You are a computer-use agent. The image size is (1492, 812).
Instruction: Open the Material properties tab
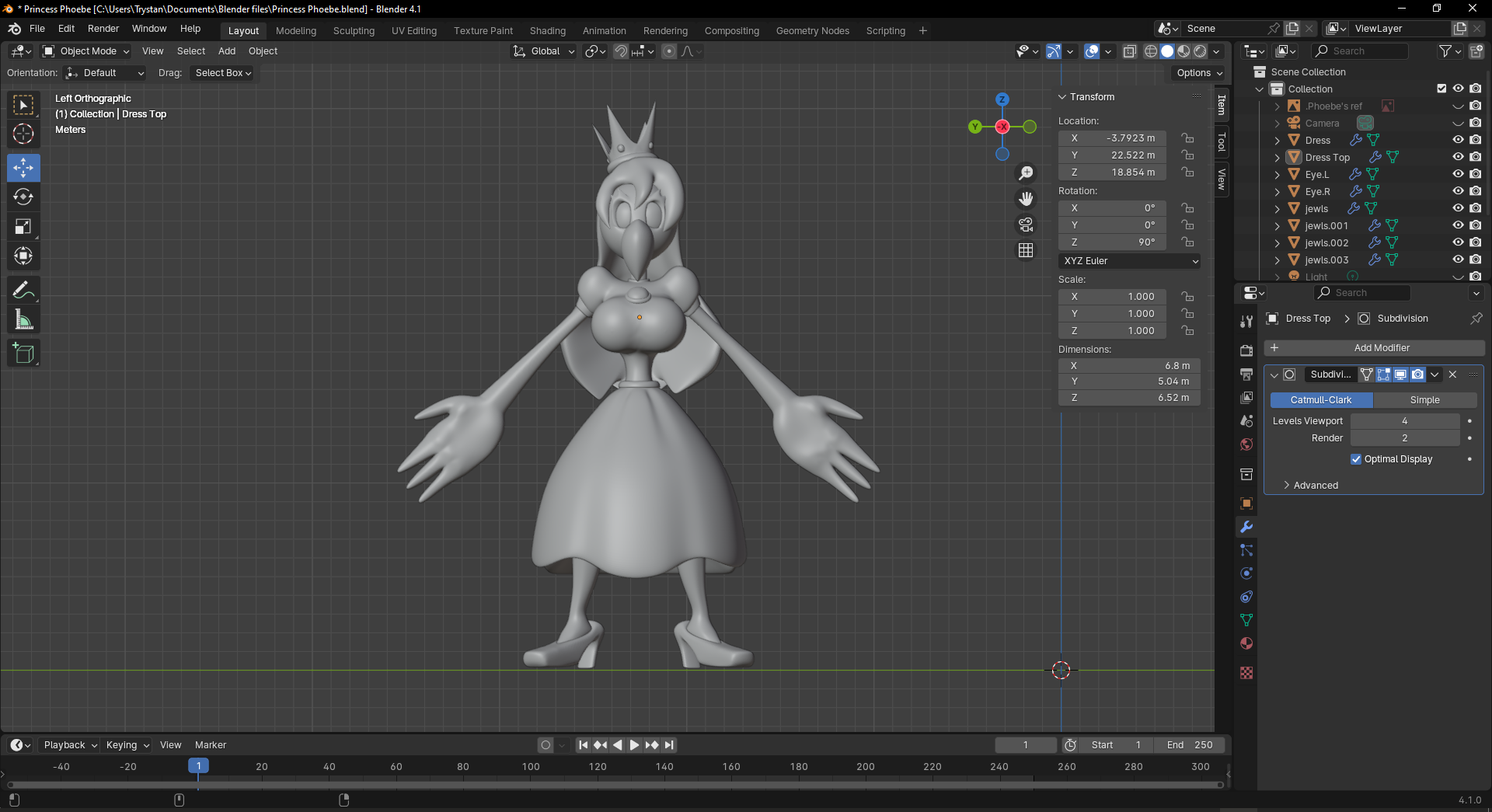coord(1246,643)
